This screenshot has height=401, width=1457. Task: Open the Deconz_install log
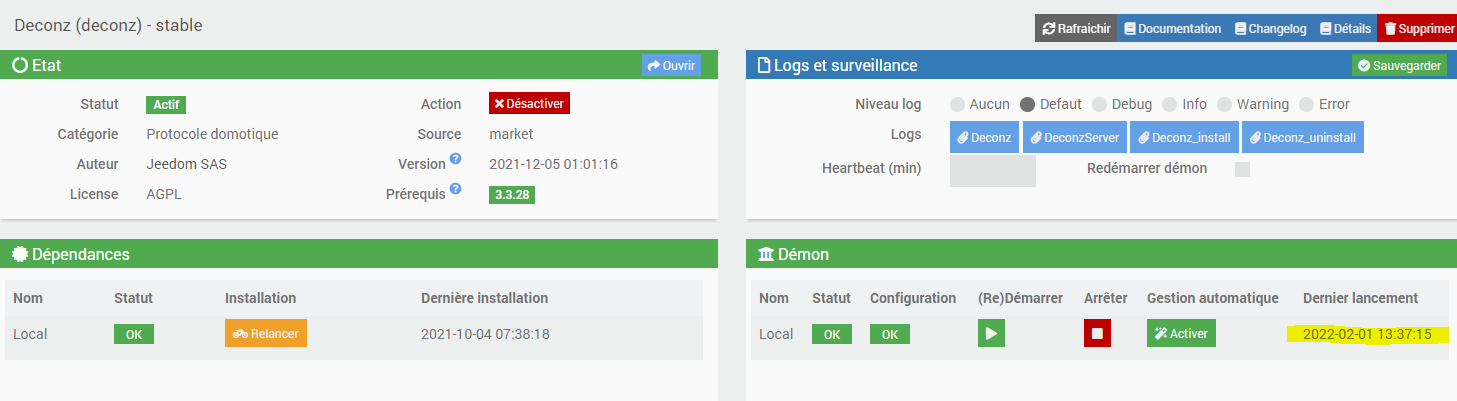pyautogui.click(x=1185, y=138)
